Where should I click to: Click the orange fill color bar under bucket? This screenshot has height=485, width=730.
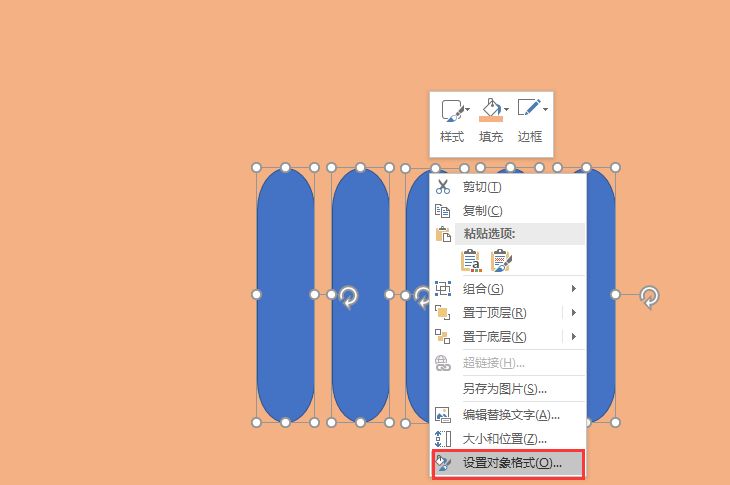coord(491,119)
